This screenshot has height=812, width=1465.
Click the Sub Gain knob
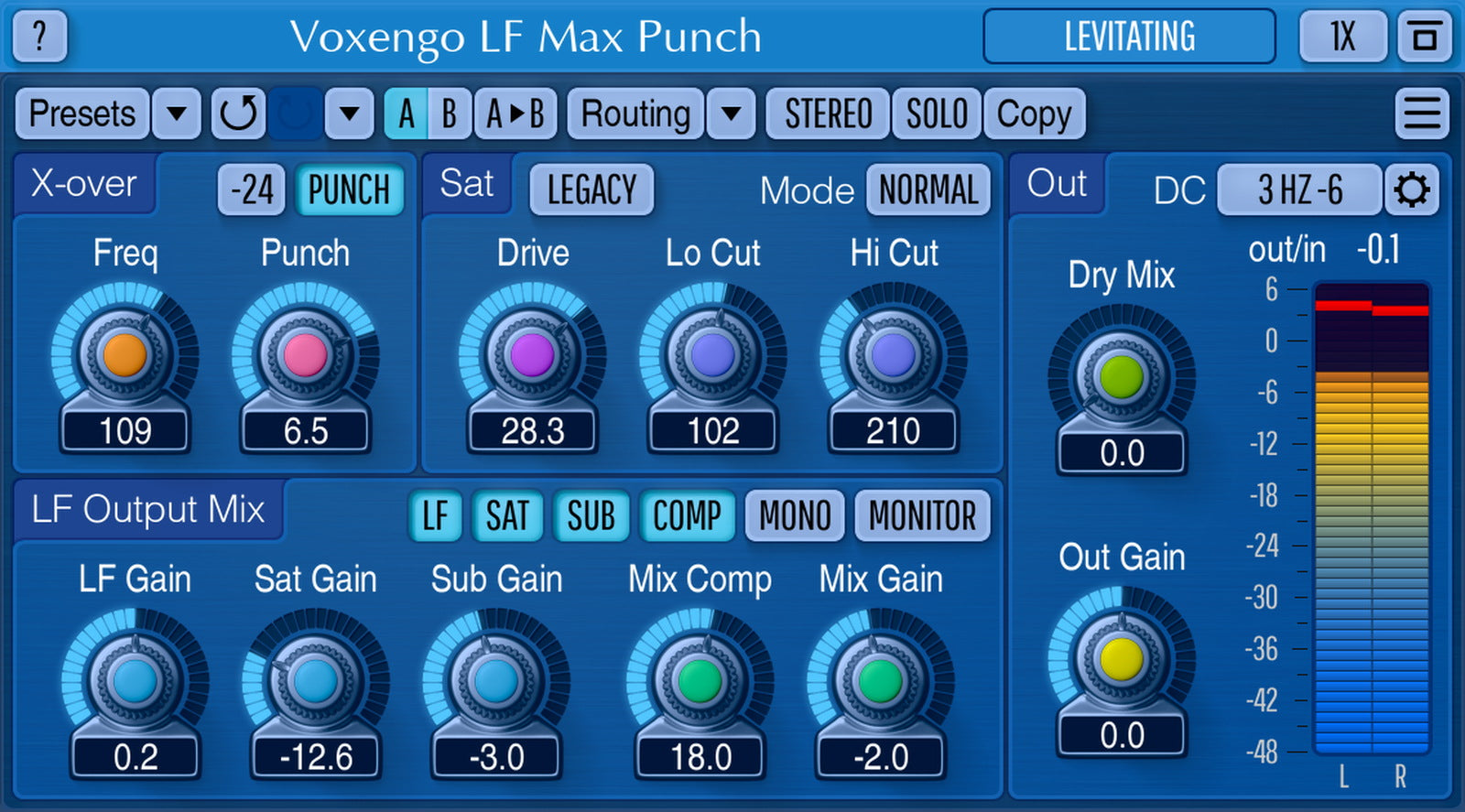pos(496,681)
